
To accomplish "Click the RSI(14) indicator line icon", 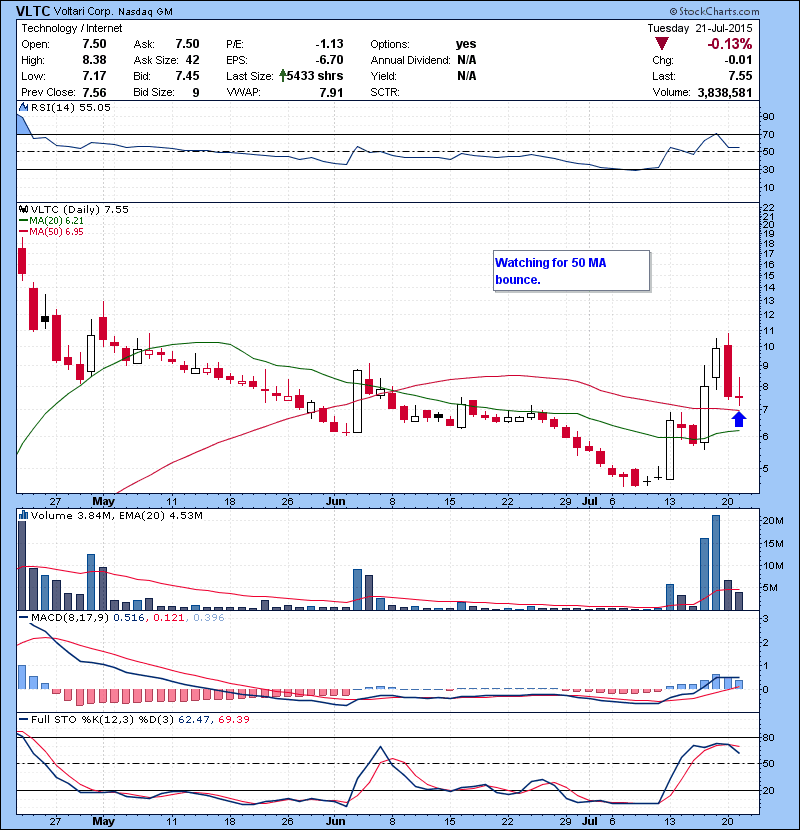I will coord(23,107).
